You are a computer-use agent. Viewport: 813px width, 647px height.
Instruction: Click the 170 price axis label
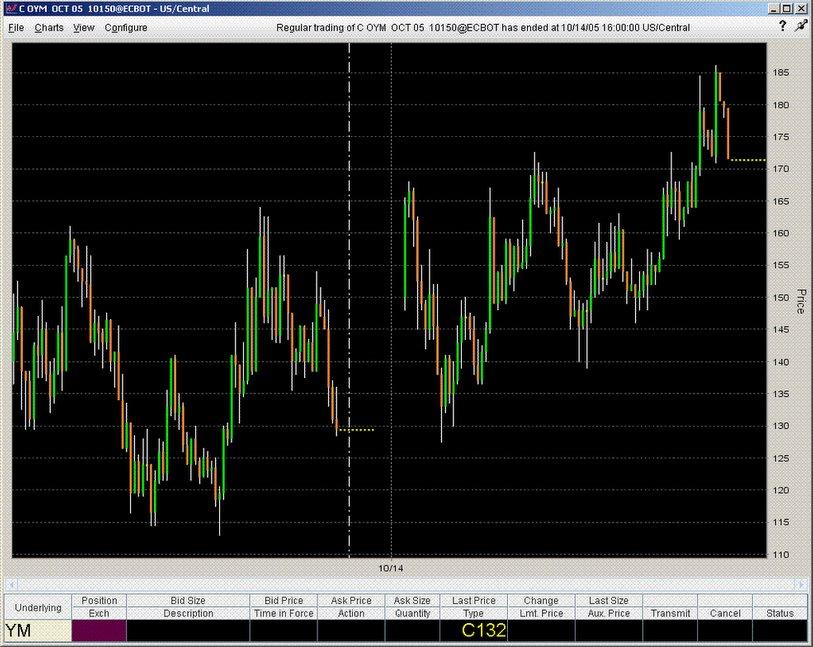(x=781, y=169)
